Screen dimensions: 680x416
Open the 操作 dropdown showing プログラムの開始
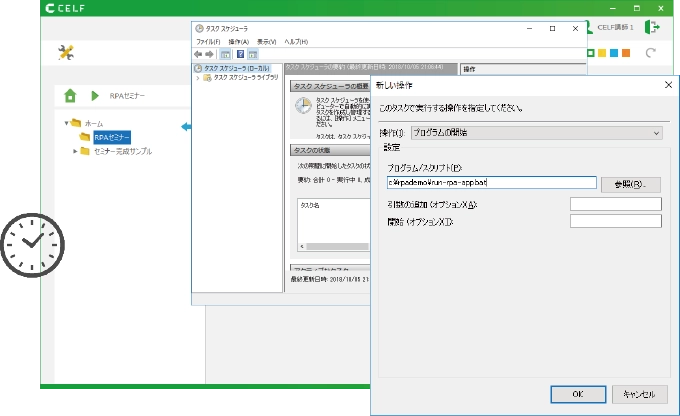pos(536,133)
